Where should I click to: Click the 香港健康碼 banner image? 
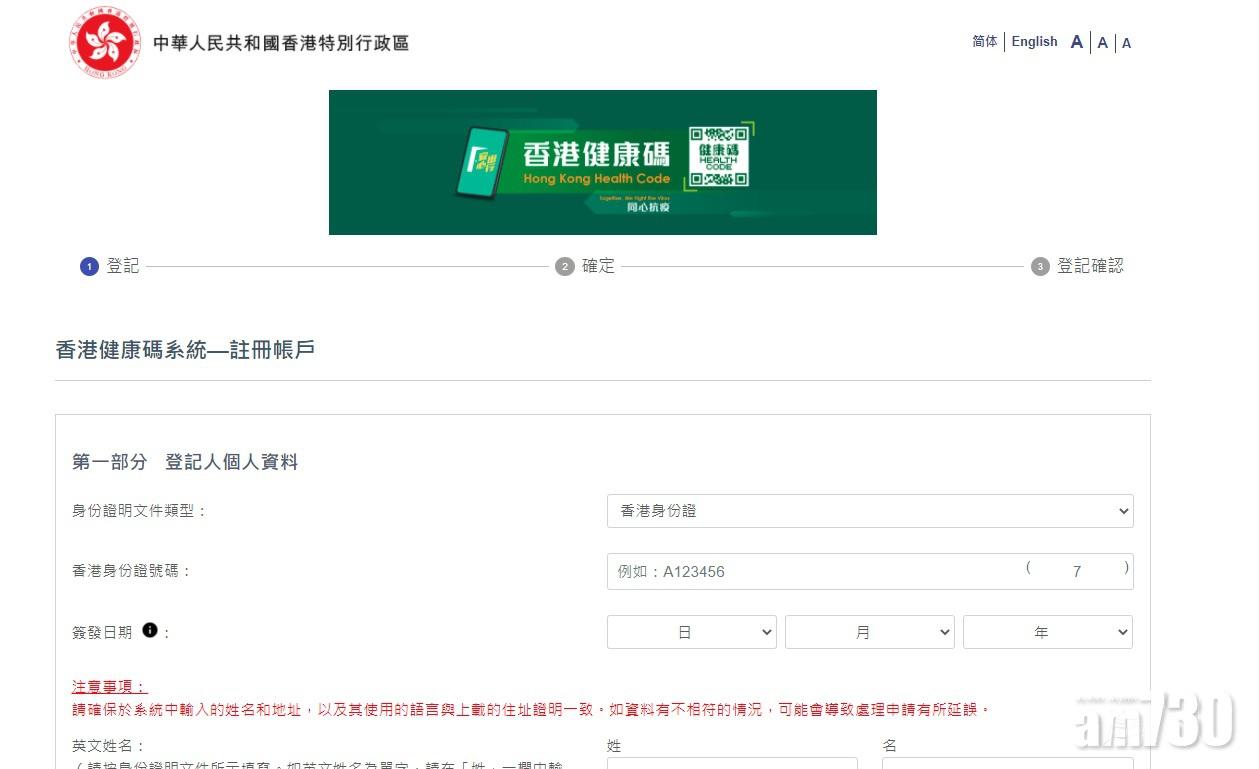[602, 162]
